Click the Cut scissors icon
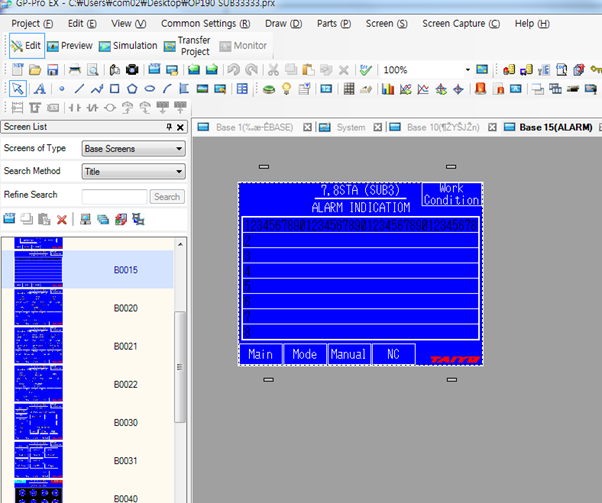Image resolution: width=602 pixels, height=503 pixels. point(273,70)
